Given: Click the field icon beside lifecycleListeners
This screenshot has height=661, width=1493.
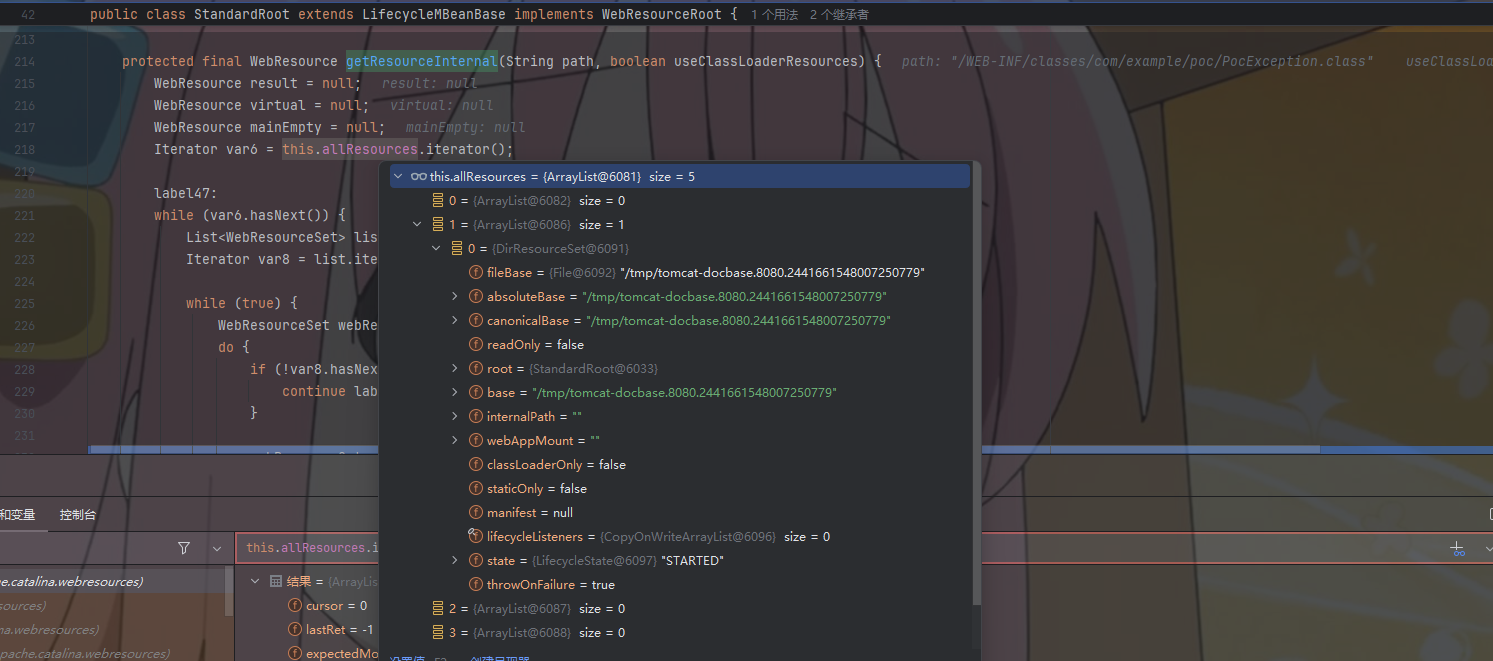Looking at the screenshot, I should 476,537.
